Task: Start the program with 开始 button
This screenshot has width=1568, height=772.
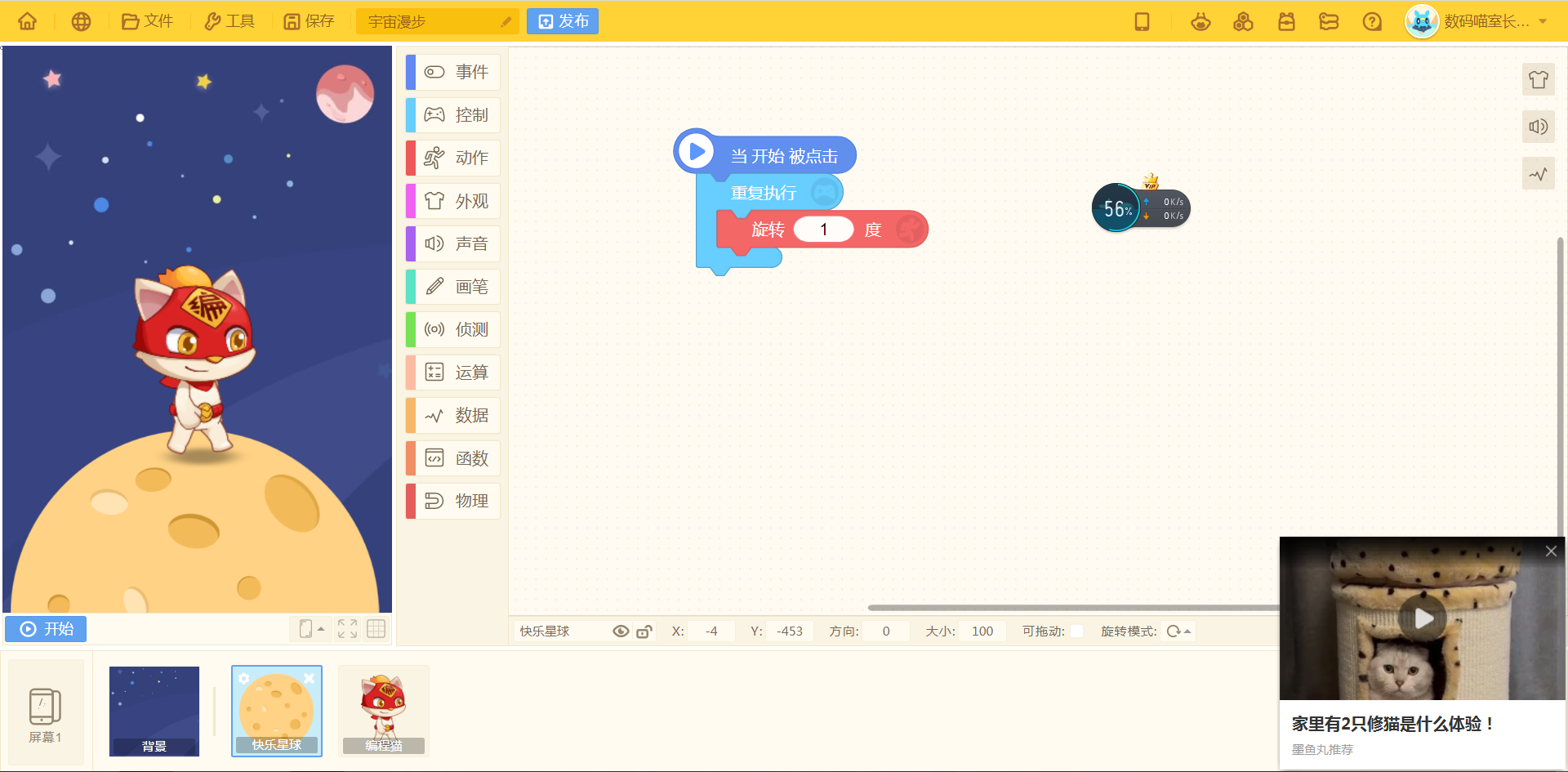Action: (x=46, y=629)
